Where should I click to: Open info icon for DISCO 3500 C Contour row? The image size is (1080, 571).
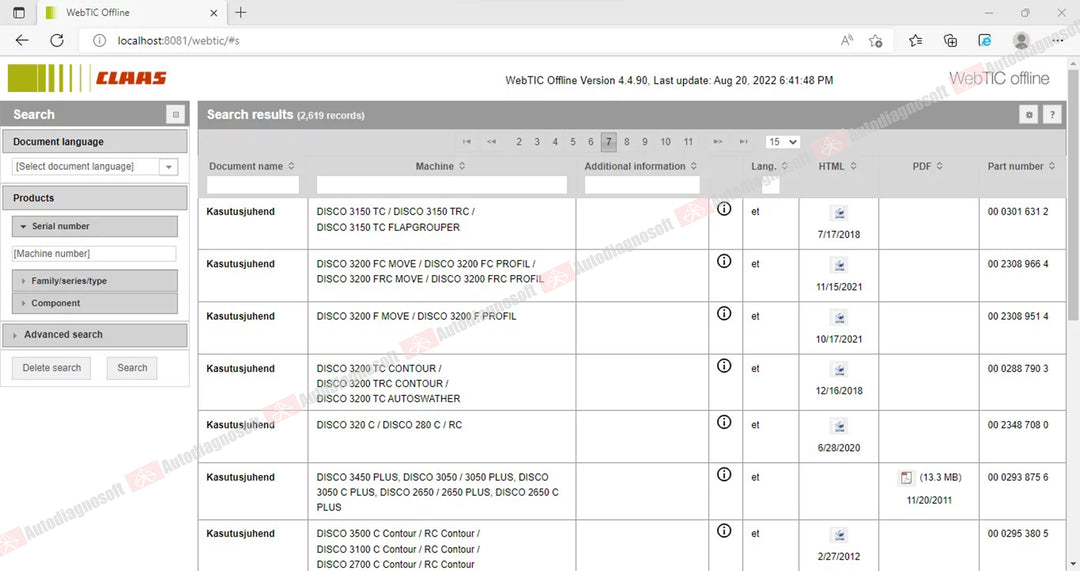[x=724, y=531]
